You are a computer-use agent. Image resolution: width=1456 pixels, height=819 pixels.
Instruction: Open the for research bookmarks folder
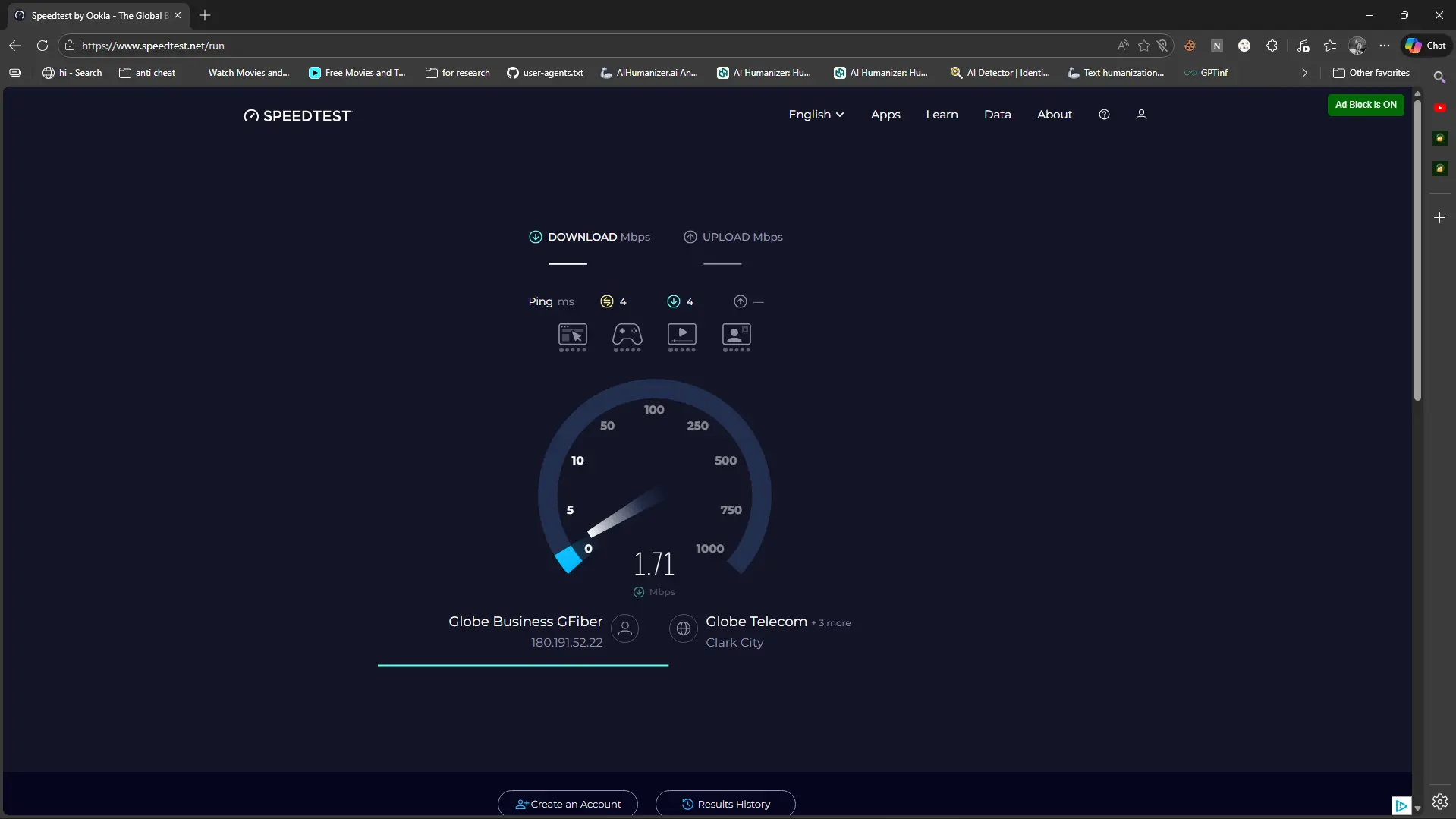point(458,73)
